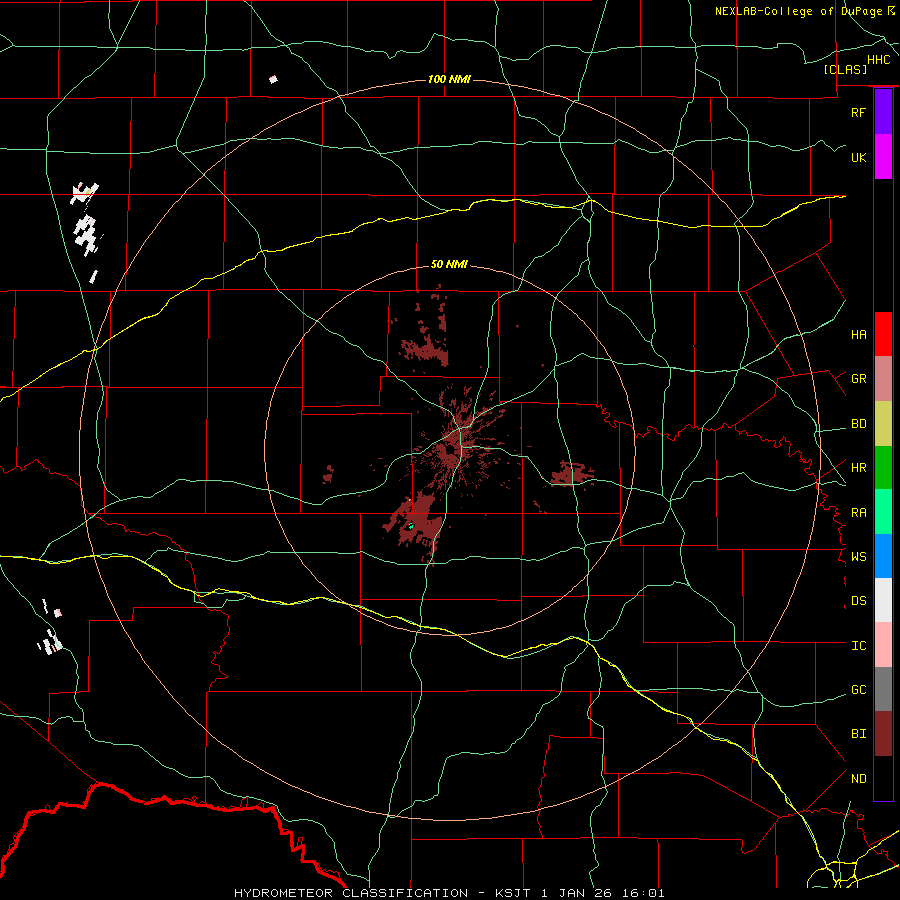Click the BI legend label

[859, 734]
